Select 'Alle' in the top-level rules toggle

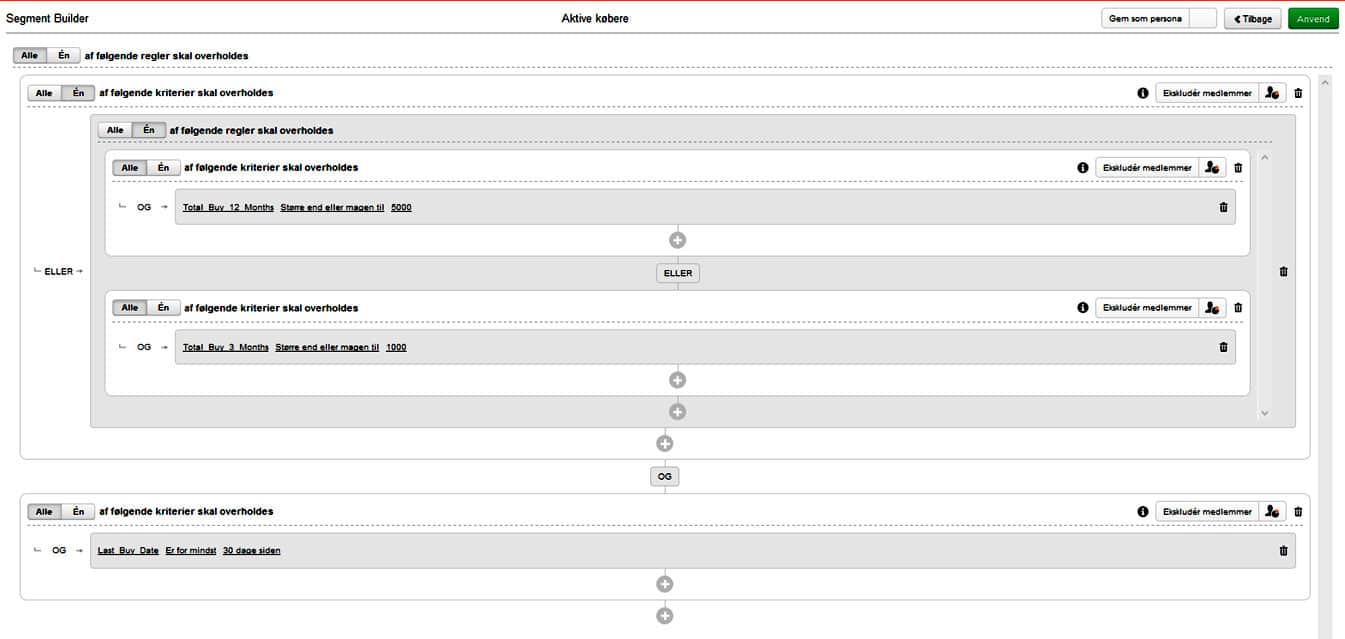point(30,55)
